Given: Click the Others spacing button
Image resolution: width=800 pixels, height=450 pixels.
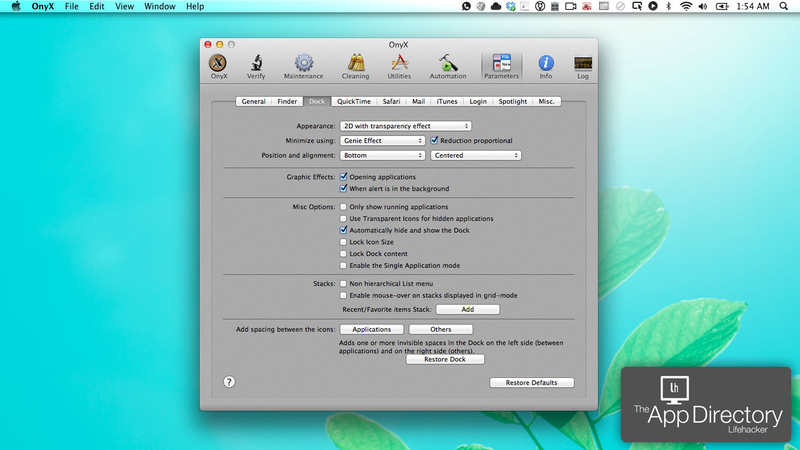Looking at the screenshot, I should [x=440, y=329].
